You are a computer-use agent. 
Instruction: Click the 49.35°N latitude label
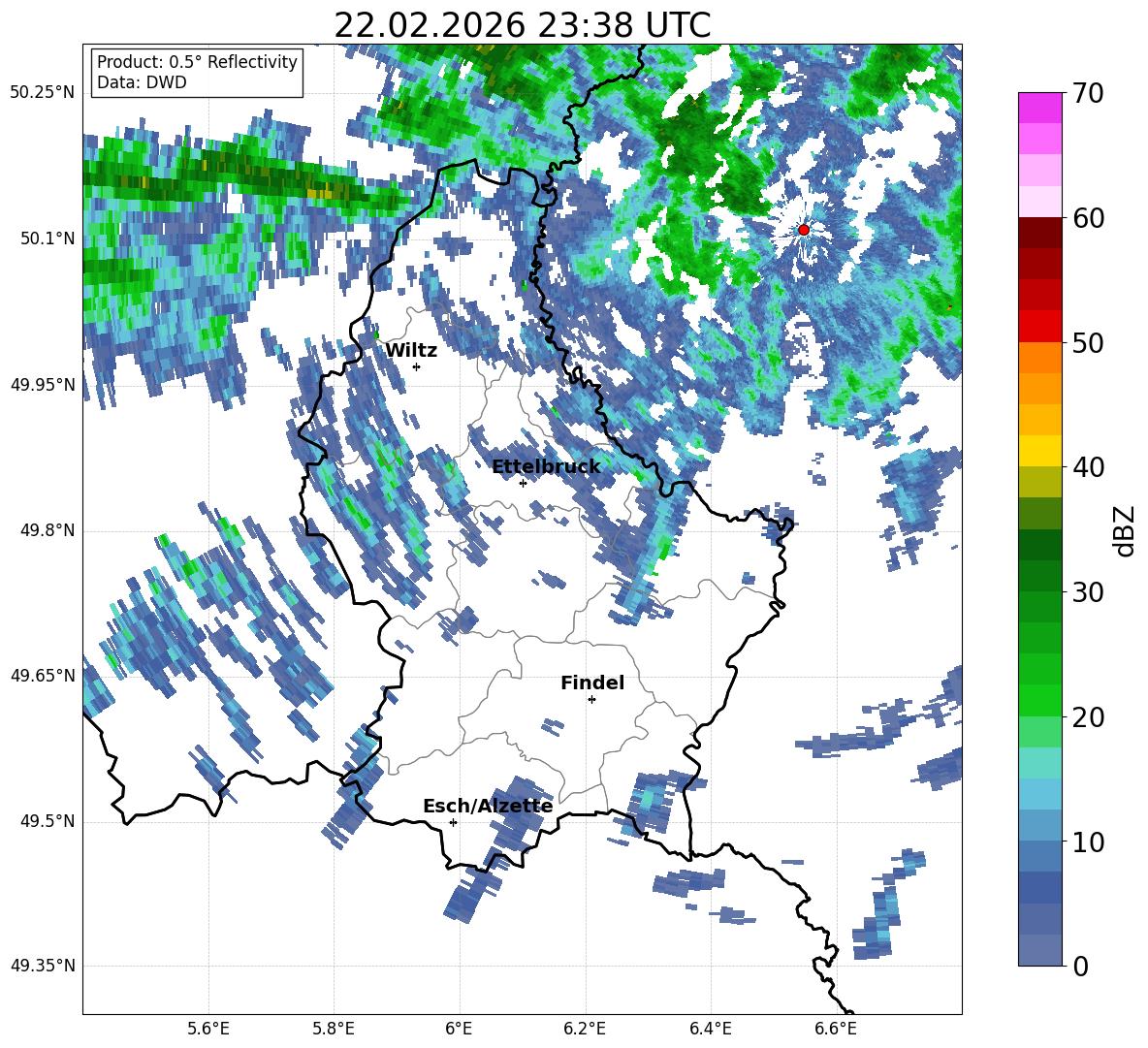(x=43, y=966)
